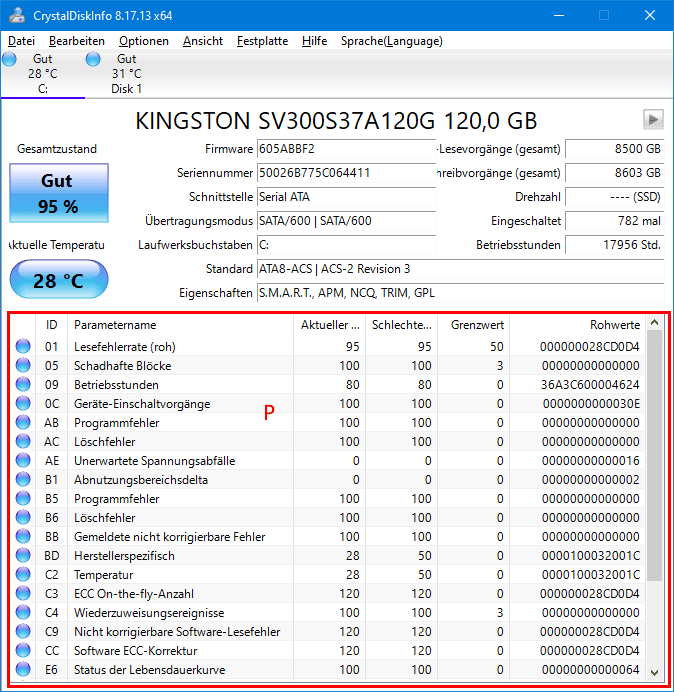Click the Eingeschaltet 782 mal value

click(x=614, y=221)
